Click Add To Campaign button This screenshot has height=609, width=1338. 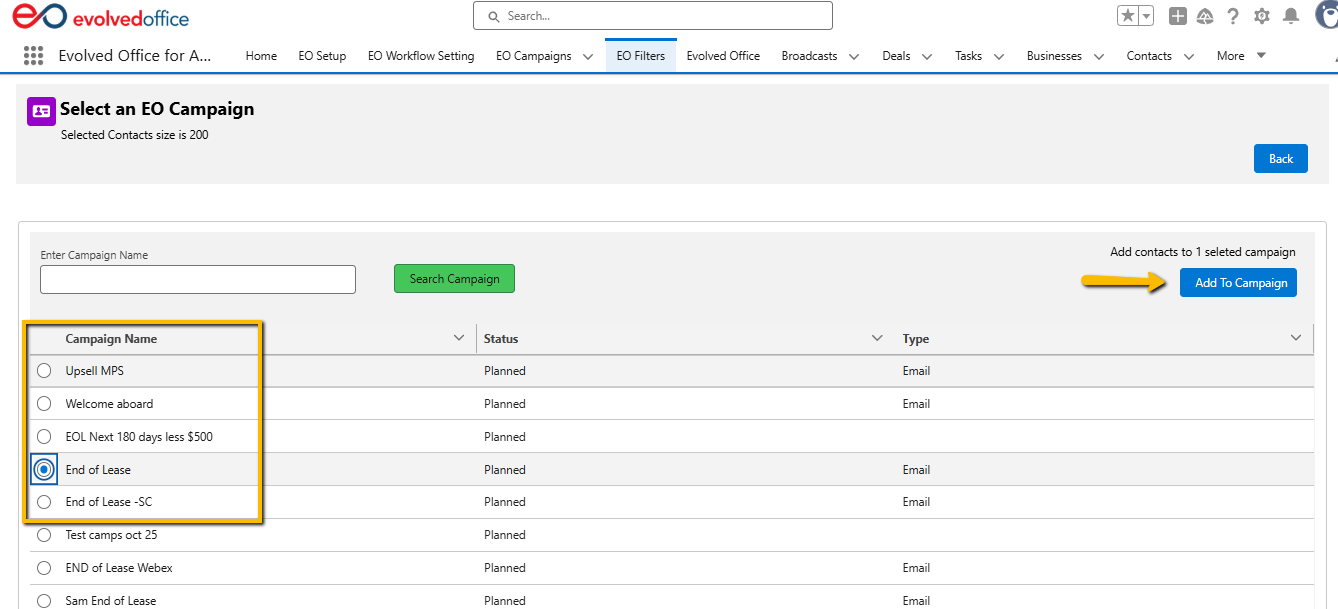[x=1238, y=283]
